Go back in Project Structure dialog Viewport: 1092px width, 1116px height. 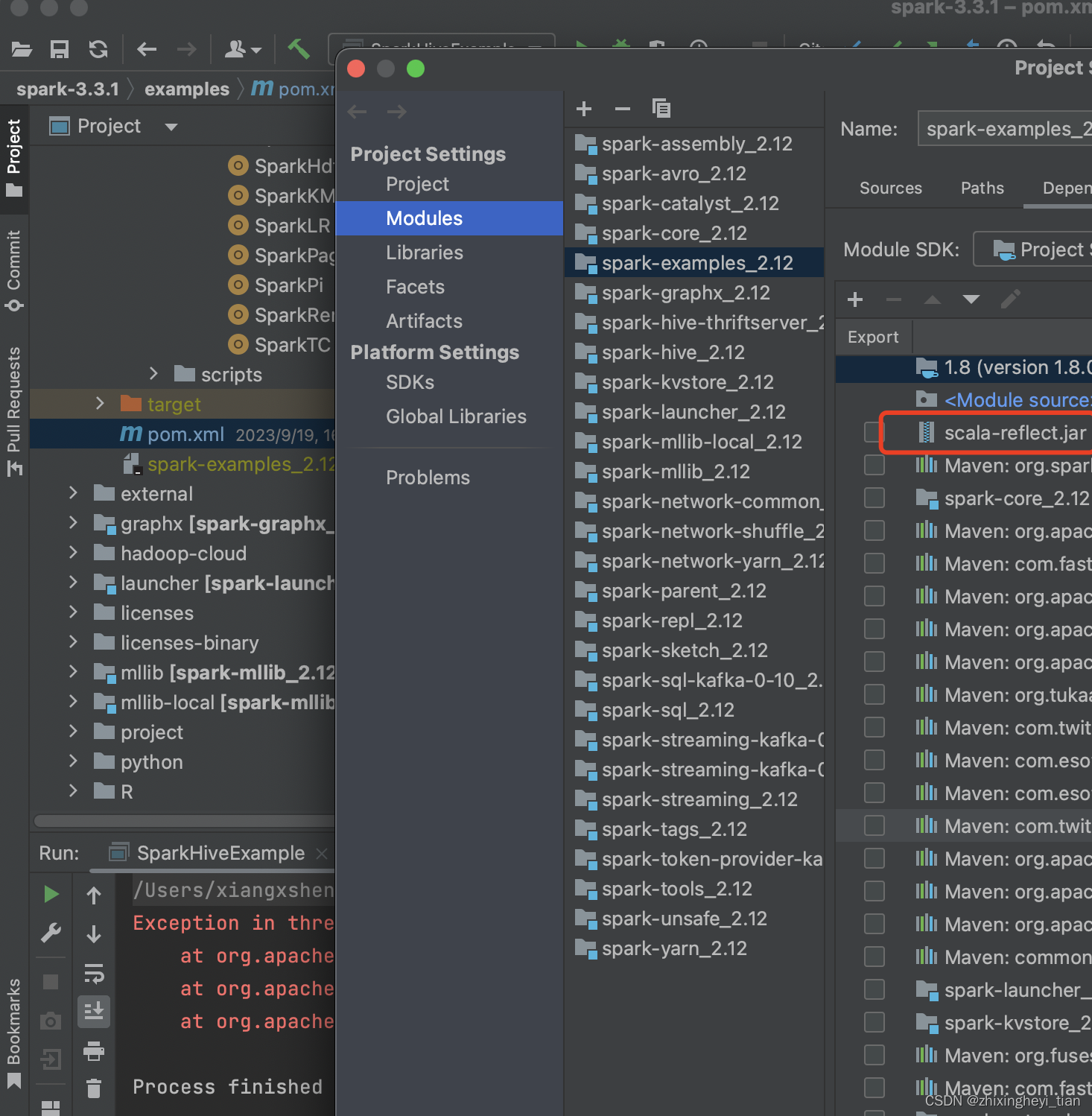[358, 112]
